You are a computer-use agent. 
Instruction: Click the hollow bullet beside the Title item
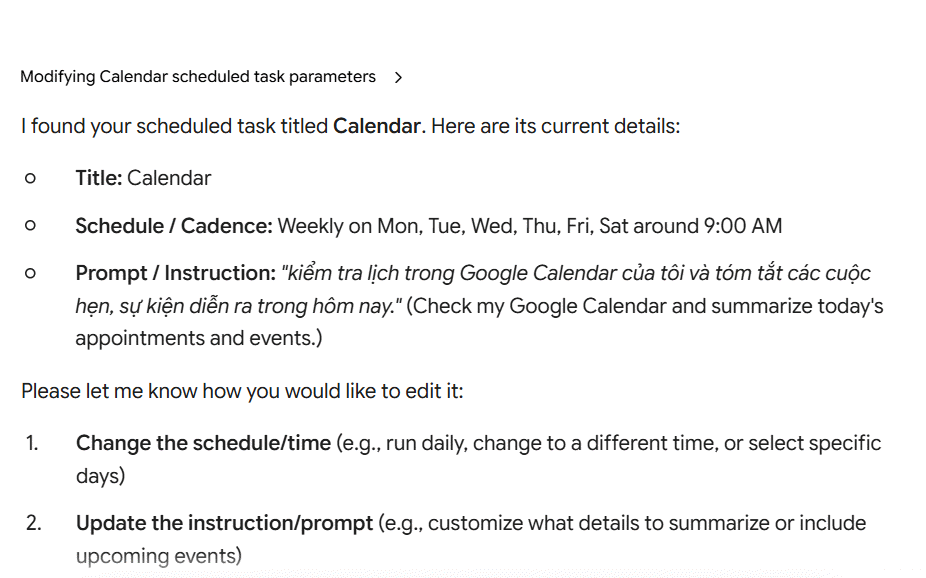pyautogui.click(x=30, y=178)
